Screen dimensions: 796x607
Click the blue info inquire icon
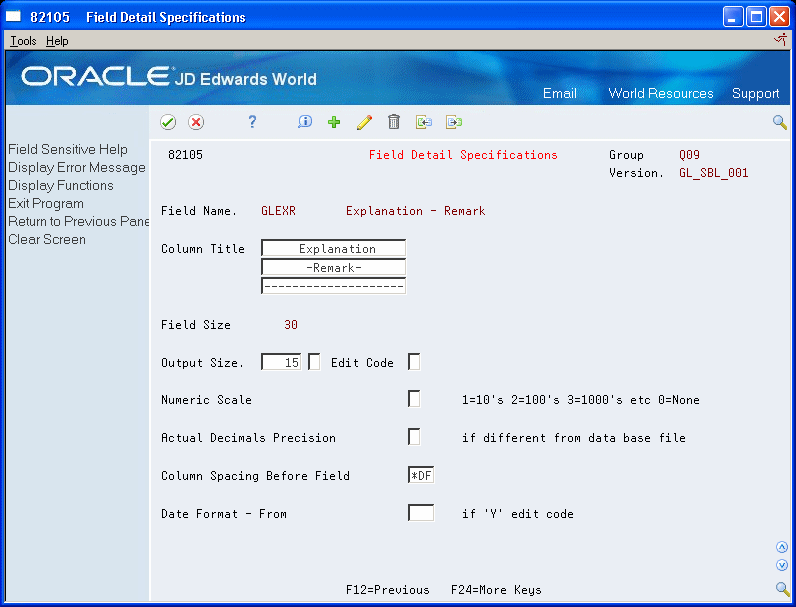305,122
